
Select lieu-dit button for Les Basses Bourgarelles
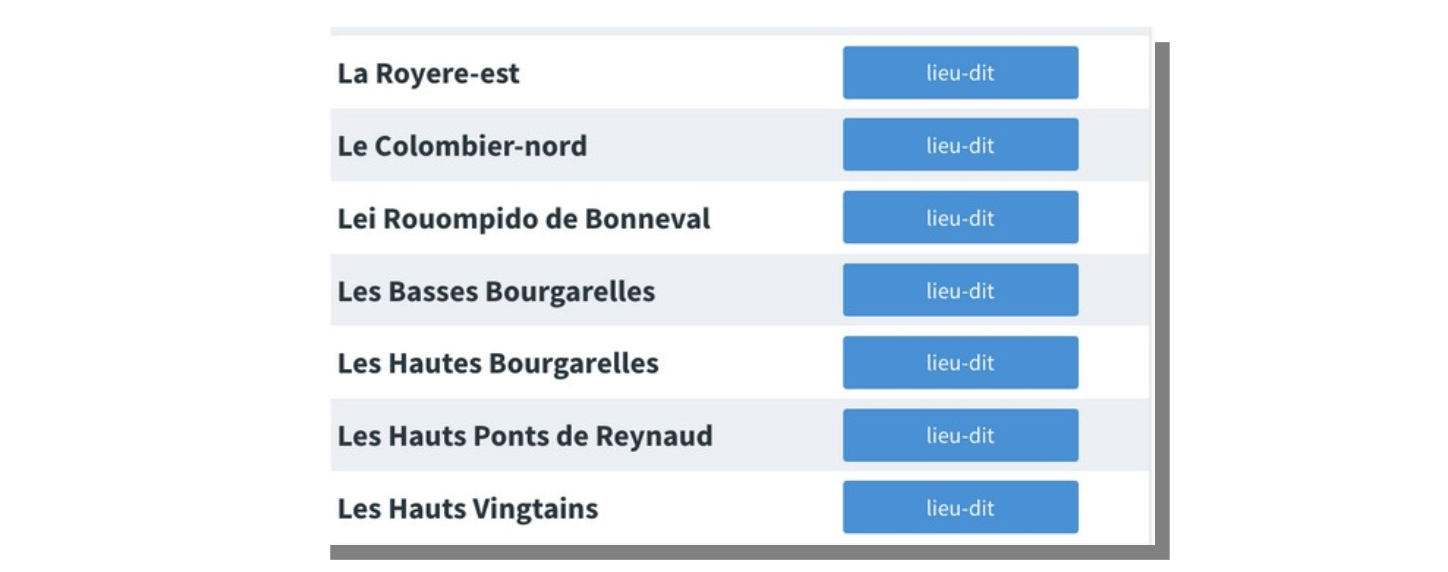[960, 291]
